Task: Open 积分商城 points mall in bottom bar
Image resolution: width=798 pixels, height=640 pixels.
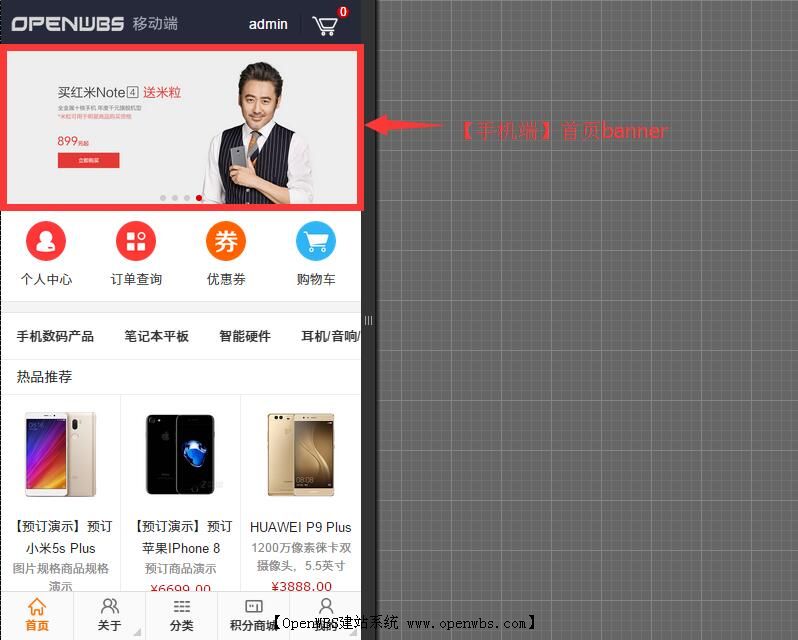Action: (x=253, y=614)
